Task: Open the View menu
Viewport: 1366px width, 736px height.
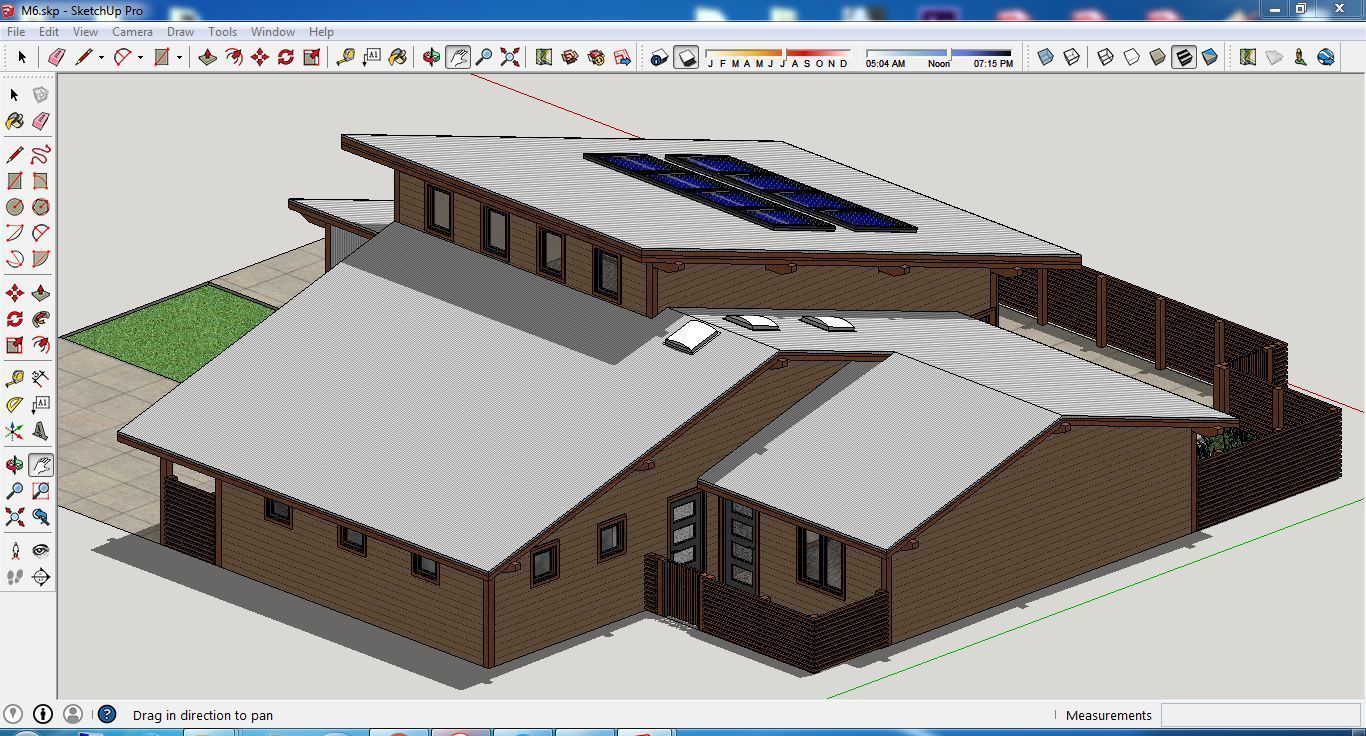Action: [85, 32]
